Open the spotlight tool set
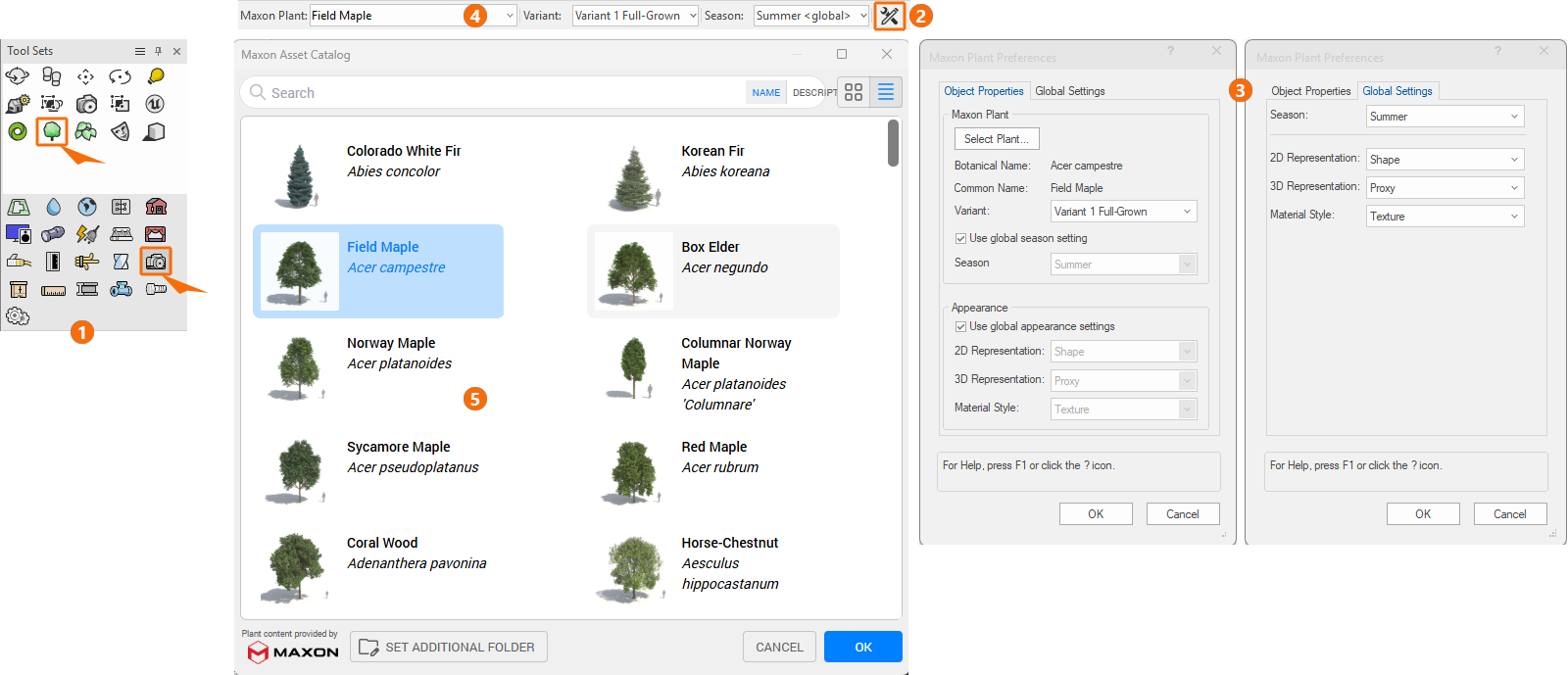 coord(53,234)
